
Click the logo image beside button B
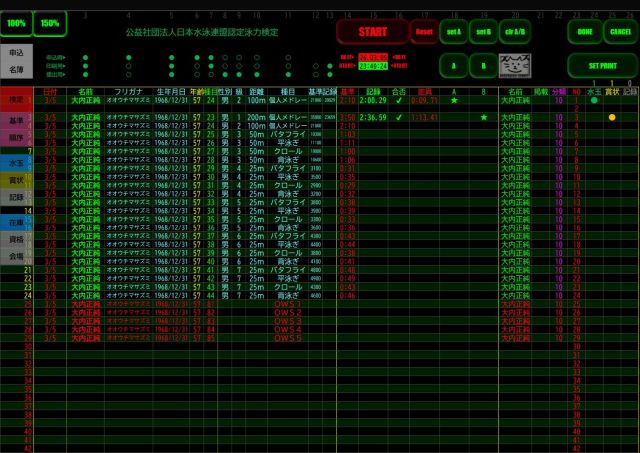[516, 65]
